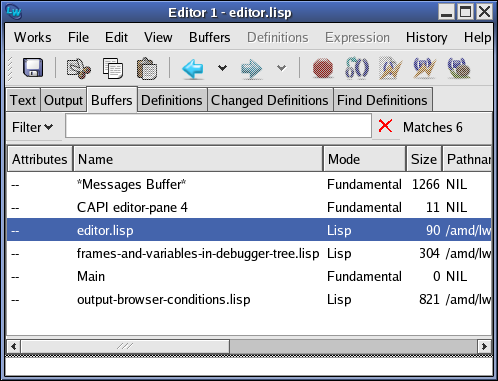This screenshot has height=381, width=498.
Task: Select the *Messages Buffer* row
Action: point(249,184)
